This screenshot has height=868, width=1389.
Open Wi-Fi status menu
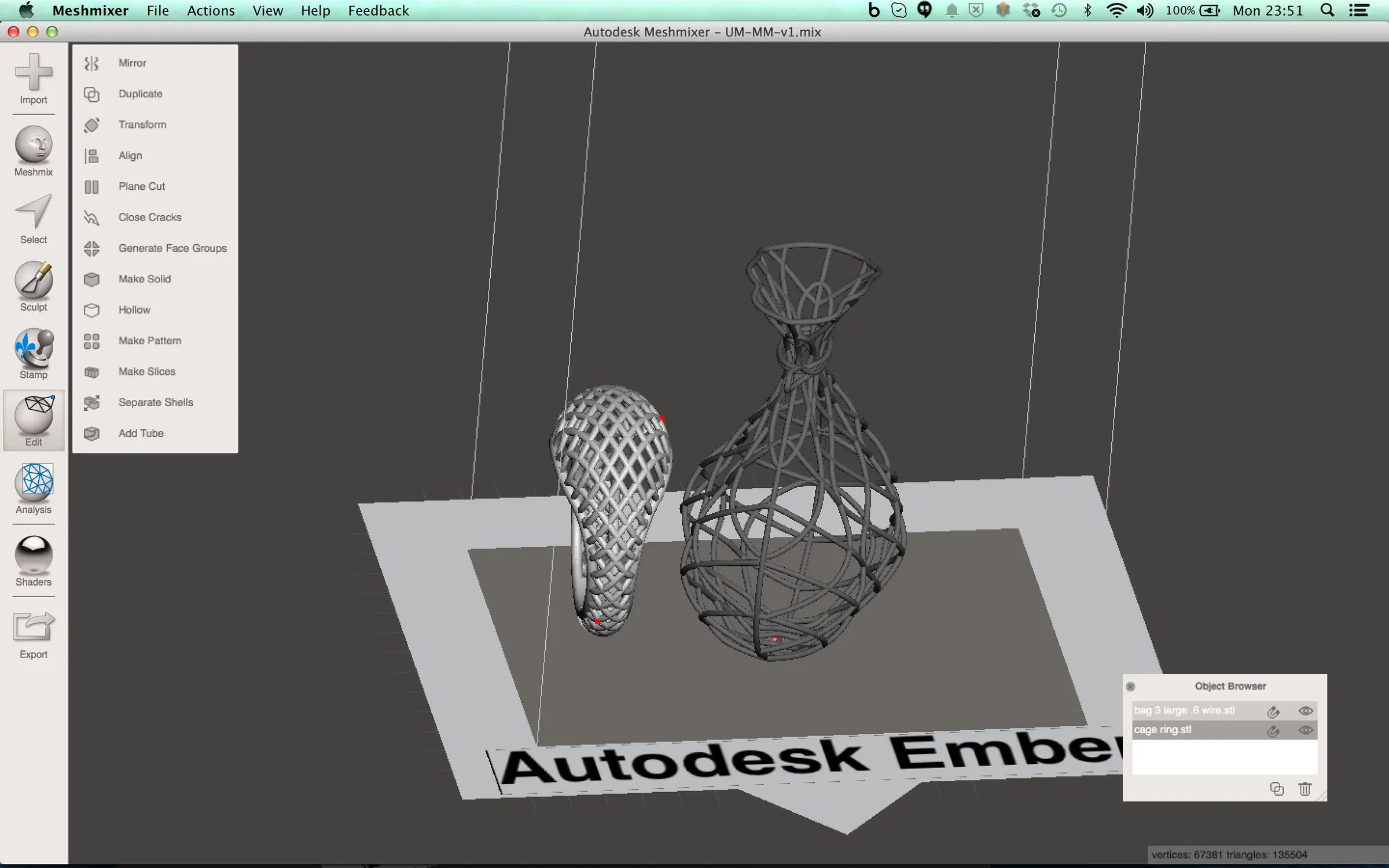click(x=1116, y=10)
